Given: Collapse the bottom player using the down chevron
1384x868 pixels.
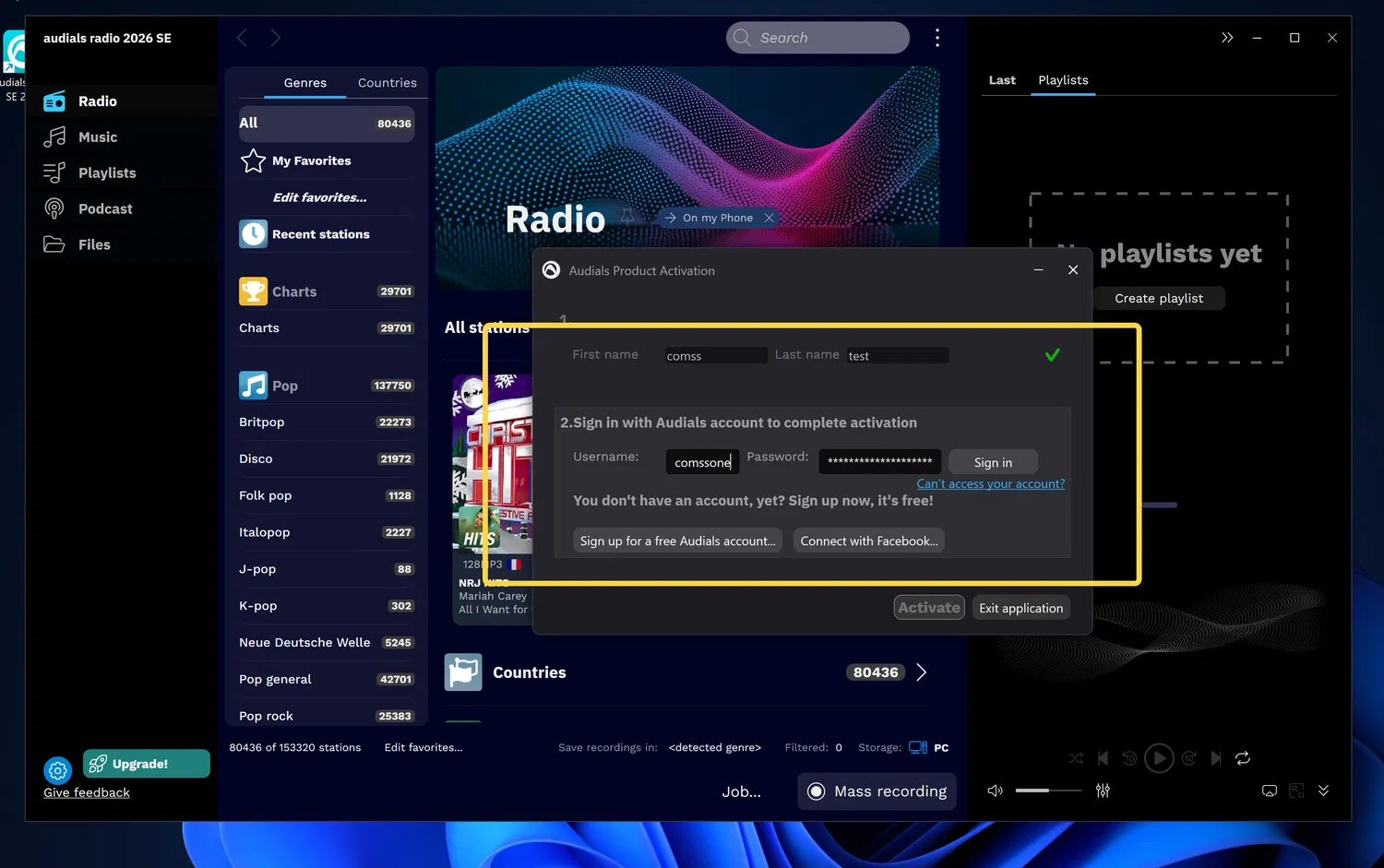Looking at the screenshot, I should pyautogui.click(x=1324, y=791).
